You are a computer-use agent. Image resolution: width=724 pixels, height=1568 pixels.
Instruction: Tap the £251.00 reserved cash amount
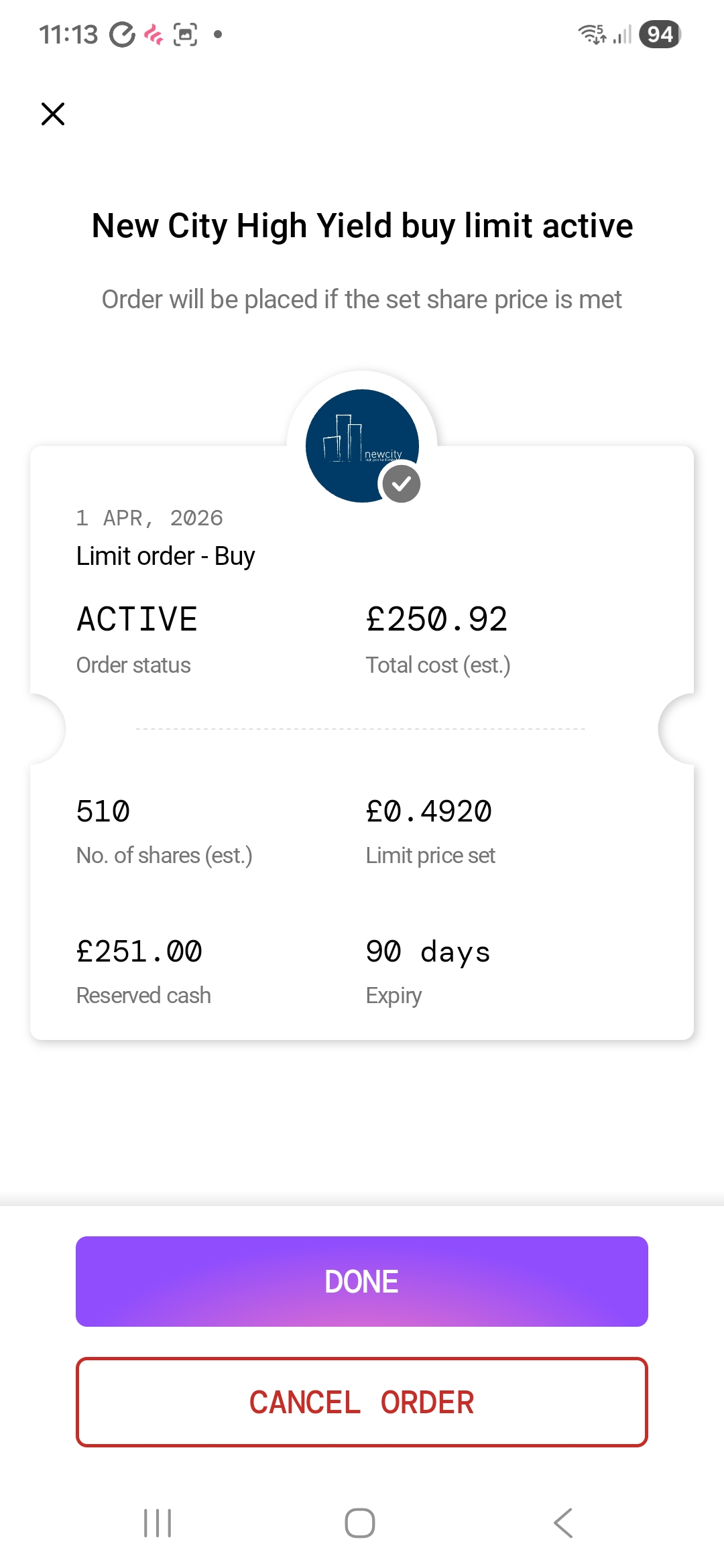click(x=139, y=952)
